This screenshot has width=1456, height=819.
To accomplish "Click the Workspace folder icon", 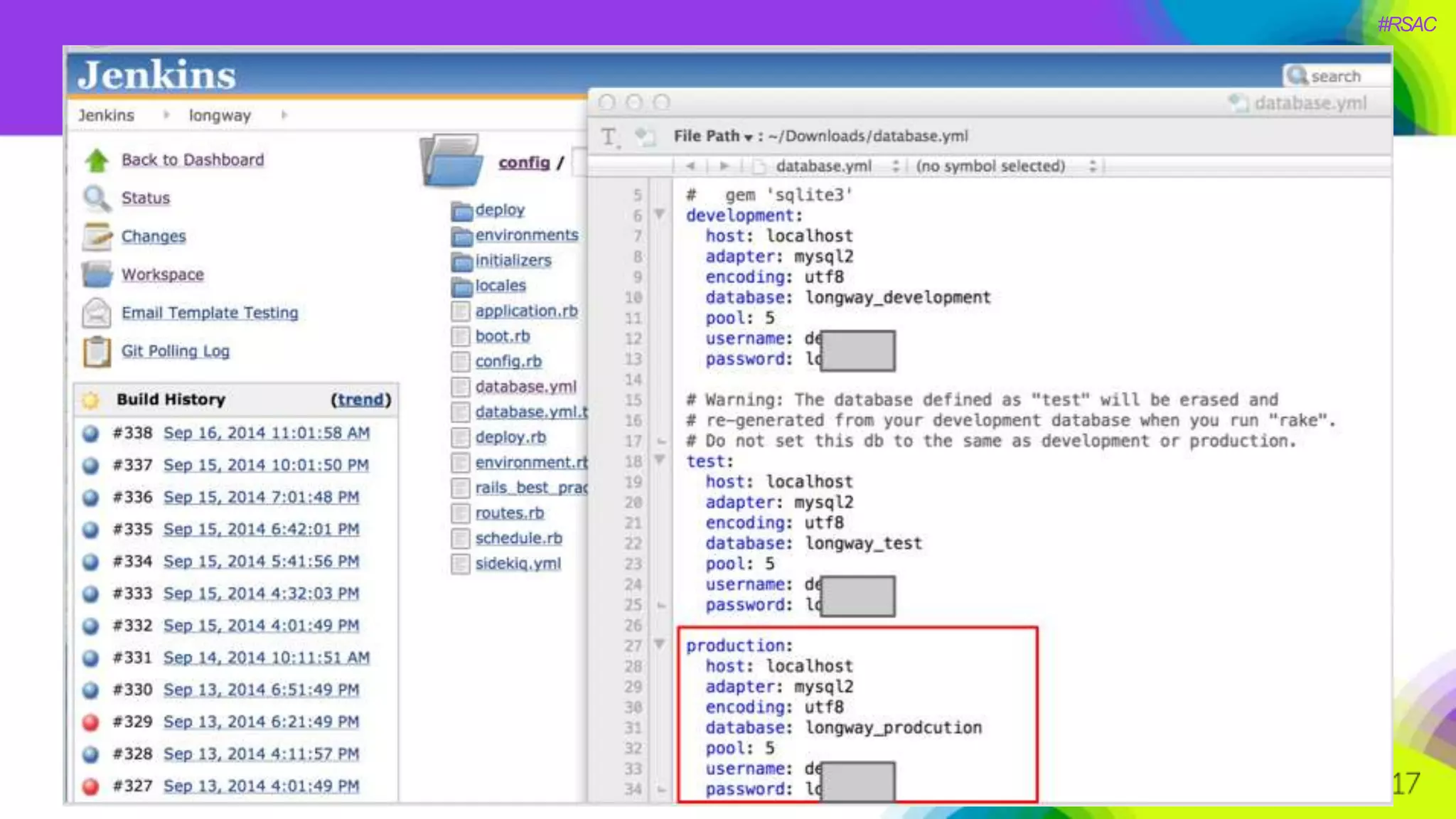I will [x=97, y=274].
